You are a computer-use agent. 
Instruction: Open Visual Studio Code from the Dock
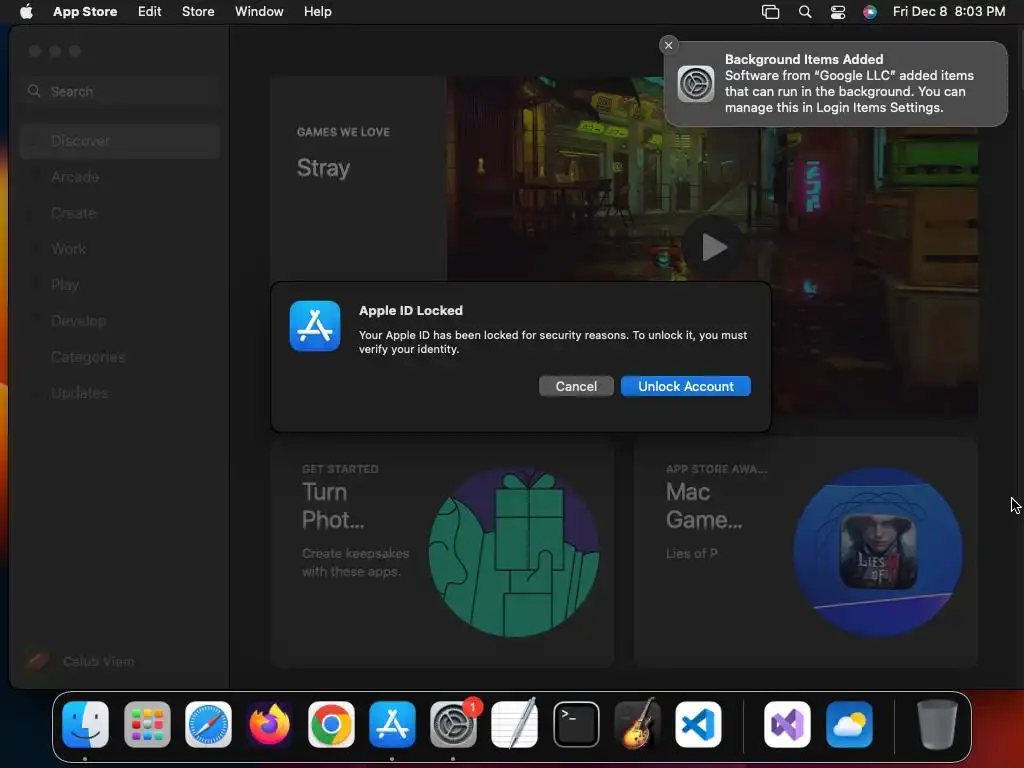pos(698,724)
